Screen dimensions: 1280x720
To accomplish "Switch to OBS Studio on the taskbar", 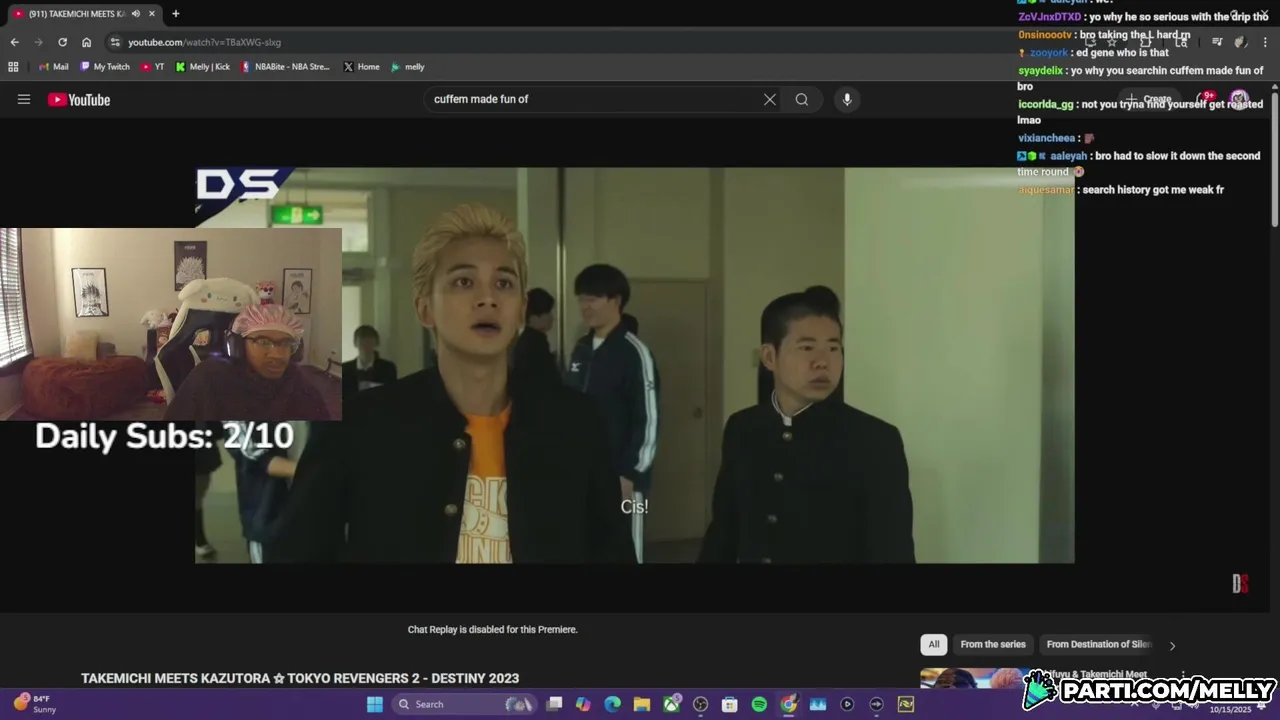I will point(701,704).
